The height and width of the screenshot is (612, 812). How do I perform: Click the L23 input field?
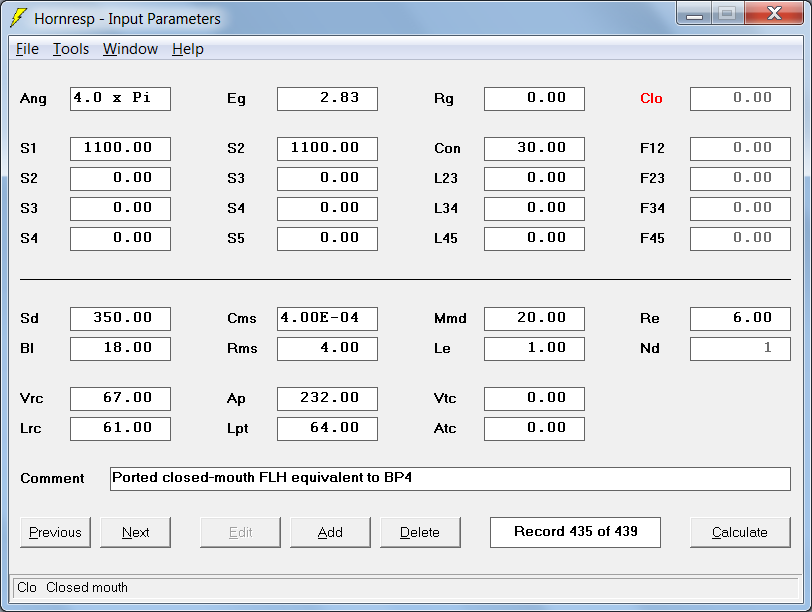click(534, 179)
